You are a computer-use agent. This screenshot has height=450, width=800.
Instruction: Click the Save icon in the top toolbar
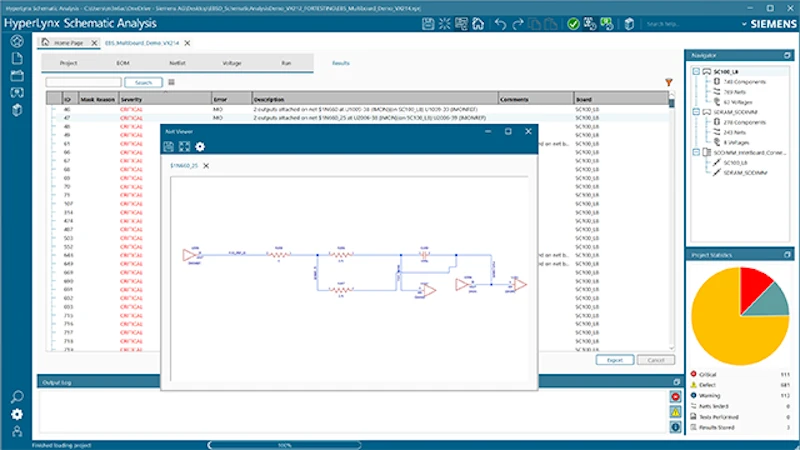pyautogui.click(x=428, y=23)
